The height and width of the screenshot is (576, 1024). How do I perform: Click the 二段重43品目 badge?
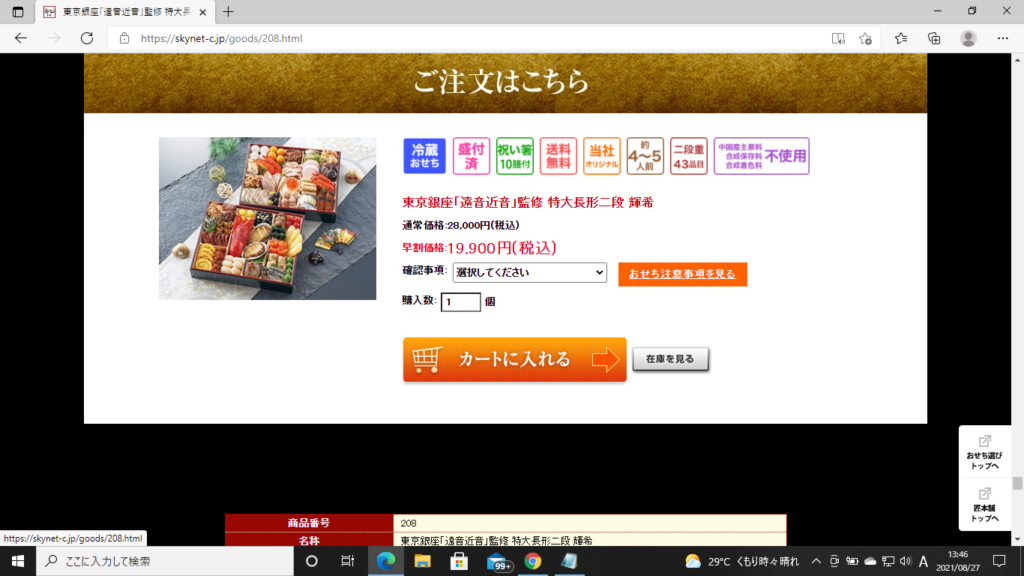pos(688,156)
